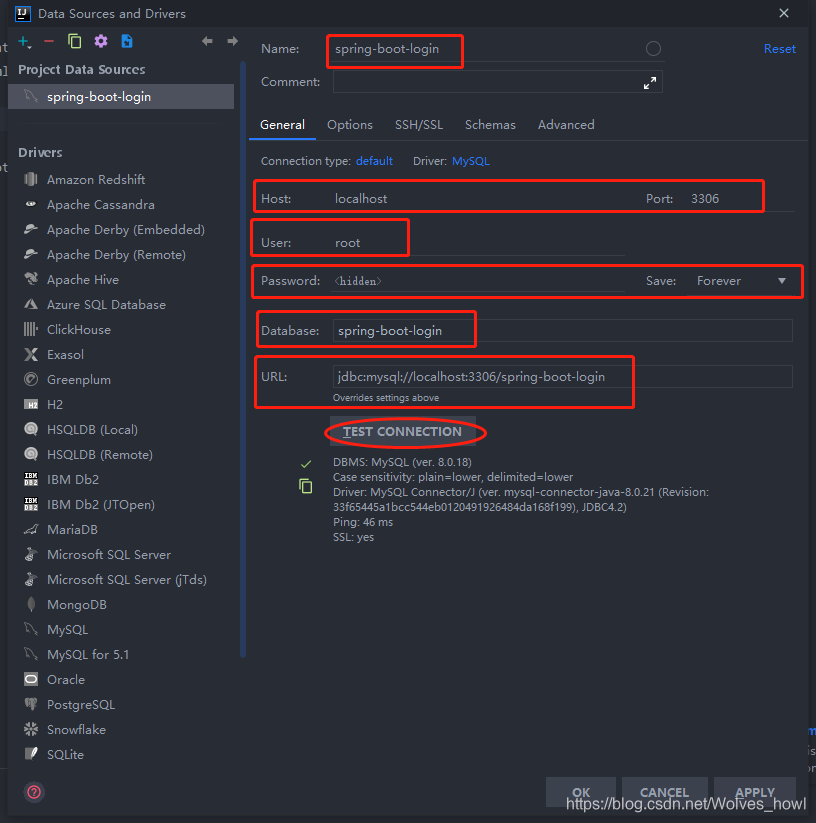Change connection type via default link

click(x=374, y=161)
